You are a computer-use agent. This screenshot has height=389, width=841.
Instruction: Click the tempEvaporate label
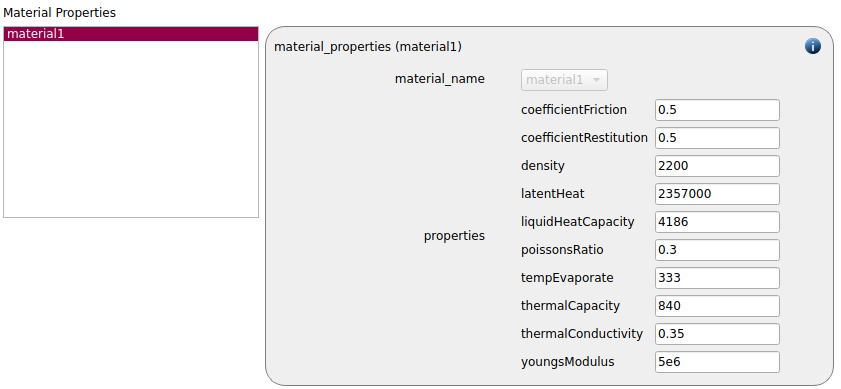click(567, 278)
